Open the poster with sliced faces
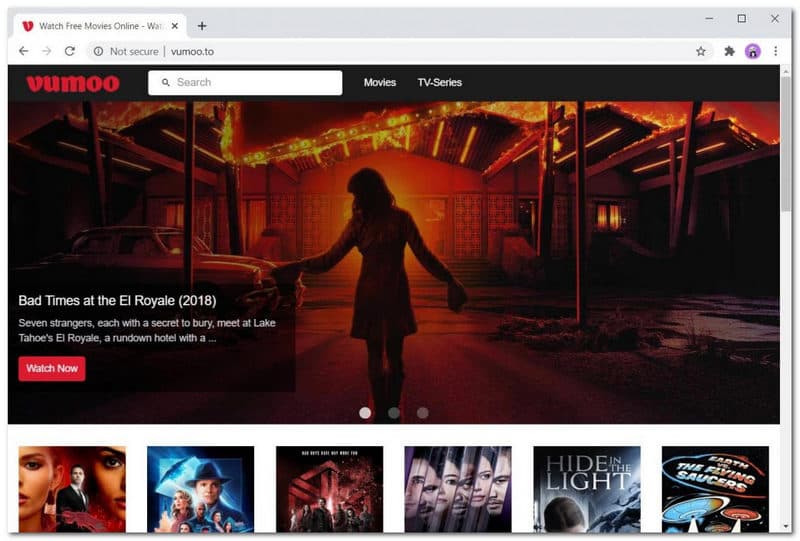Screen dimensions: 800x541 [458, 489]
